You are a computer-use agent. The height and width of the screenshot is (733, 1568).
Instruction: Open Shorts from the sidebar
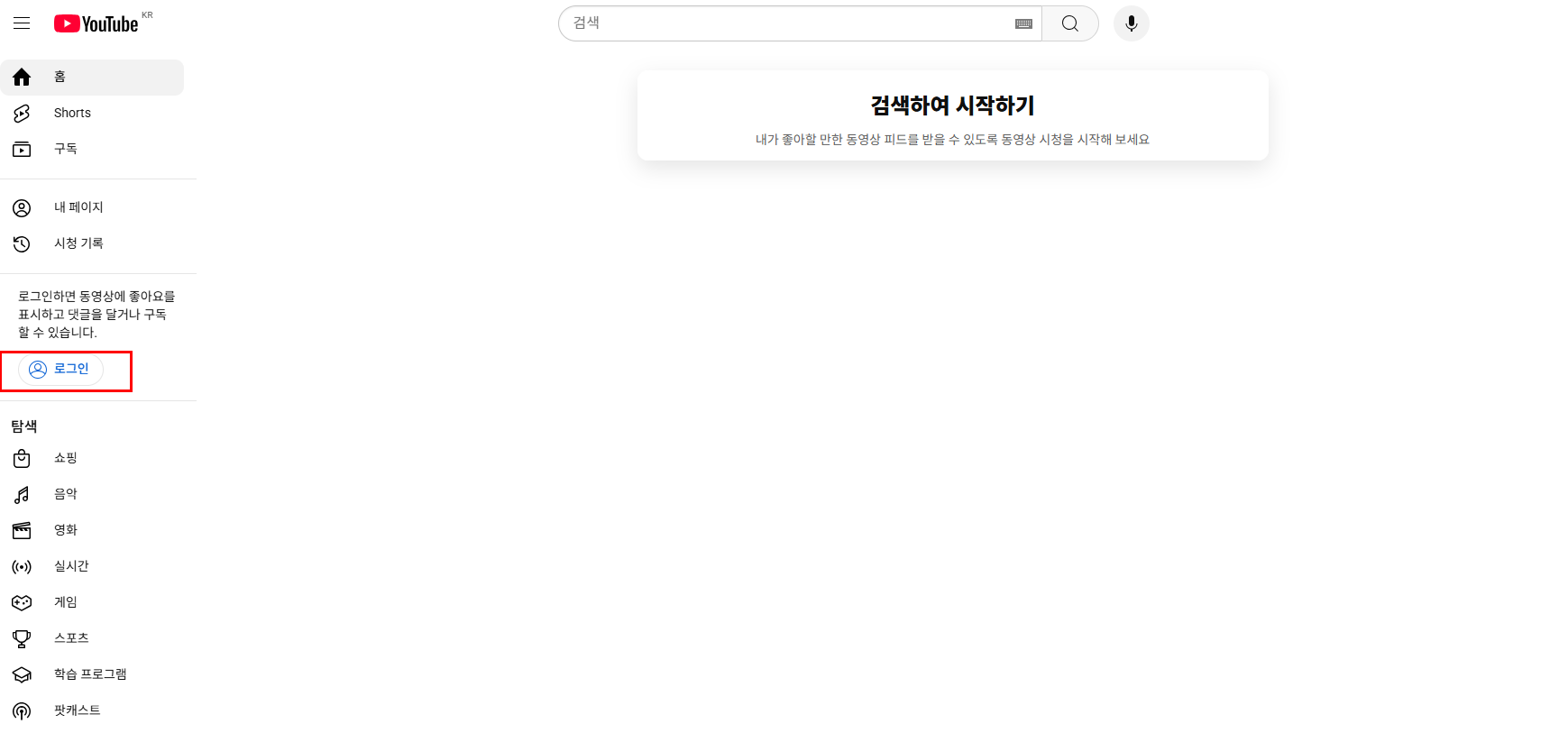point(72,113)
